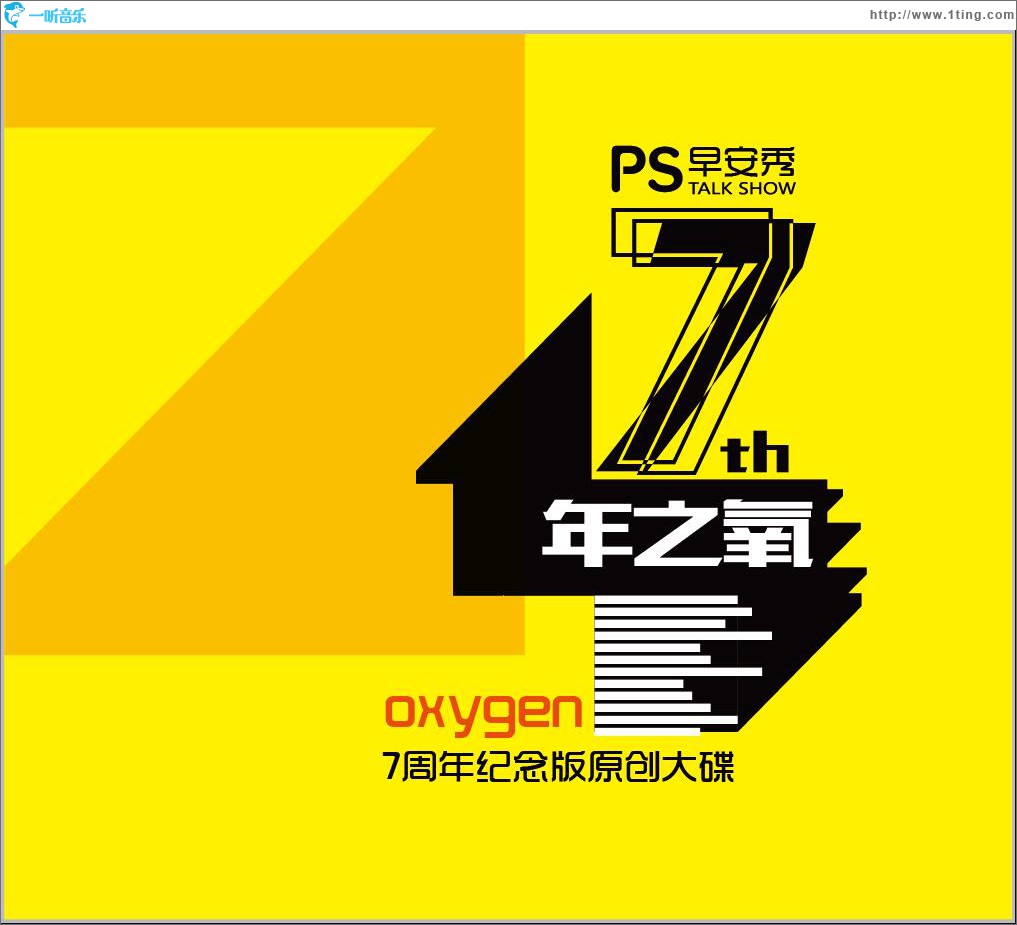This screenshot has height=925, width=1017.
Task: Click the album cover artwork with the 7th graphic
Action: tap(508, 477)
